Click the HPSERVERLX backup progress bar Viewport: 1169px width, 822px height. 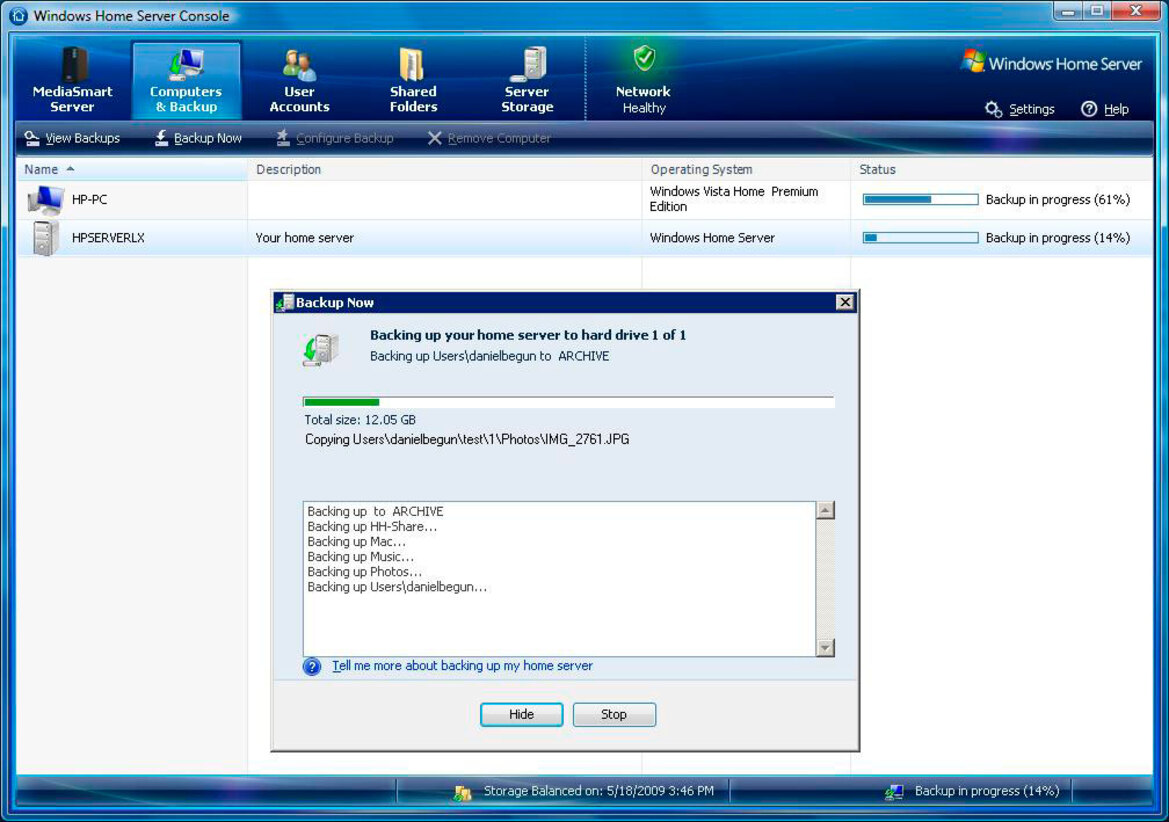921,238
